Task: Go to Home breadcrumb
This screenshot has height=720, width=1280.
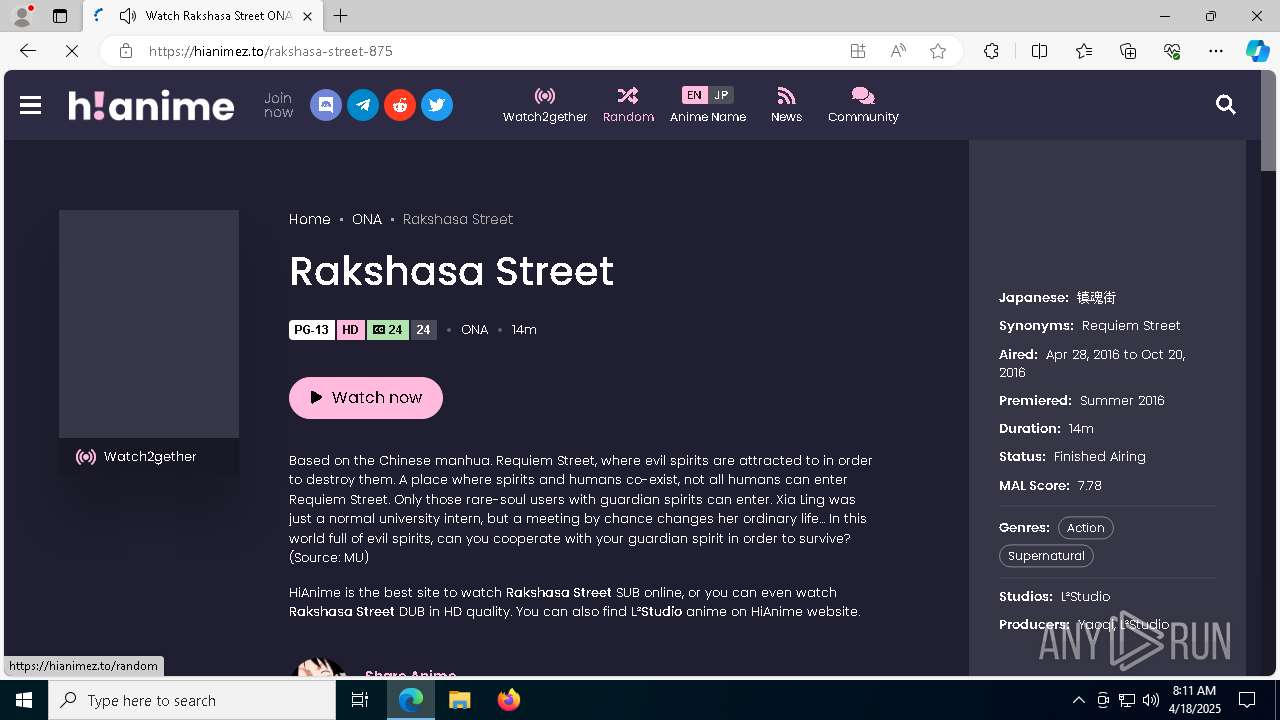Action: pyautogui.click(x=310, y=219)
